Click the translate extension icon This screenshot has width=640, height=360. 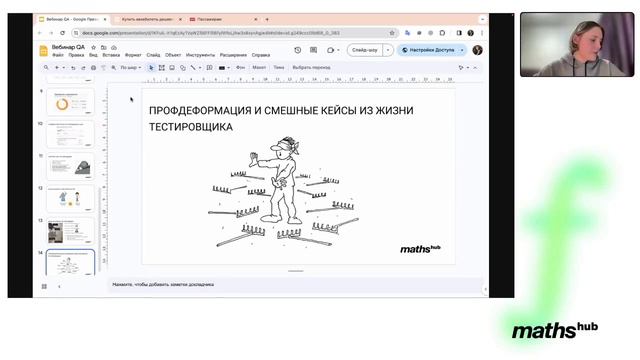click(407, 33)
